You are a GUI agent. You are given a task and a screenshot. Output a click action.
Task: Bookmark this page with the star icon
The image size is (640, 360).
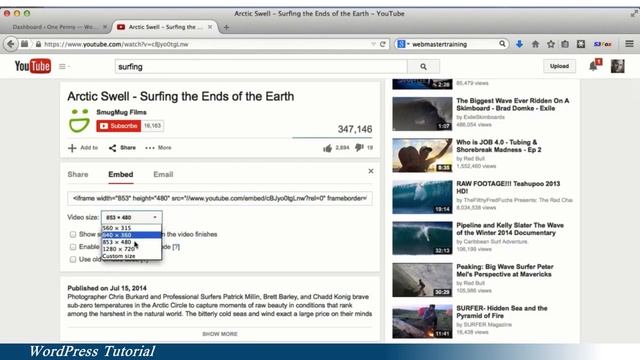tap(551, 44)
